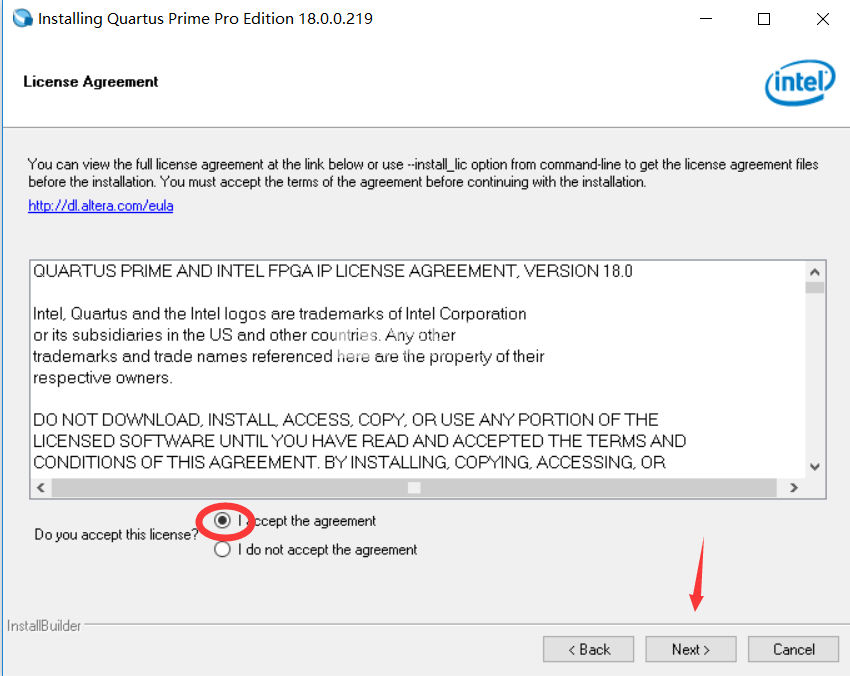This screenshot has width=850, height=676.
Task: Click the license text scroll-up arrow
Action: (x=814, y=272)
